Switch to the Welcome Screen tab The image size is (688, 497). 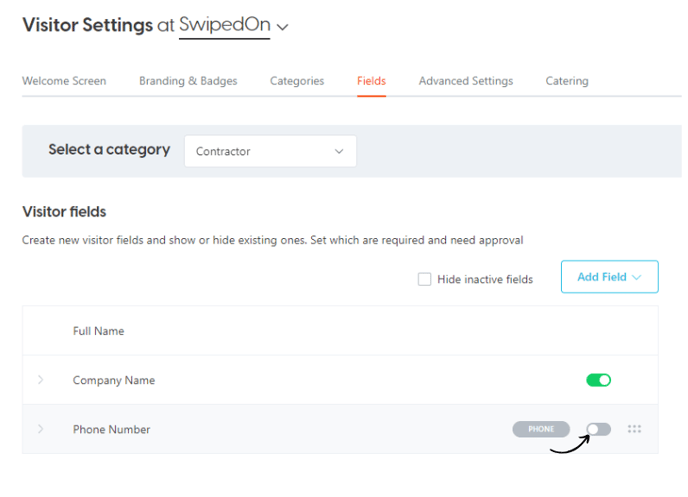coord(64,81)
